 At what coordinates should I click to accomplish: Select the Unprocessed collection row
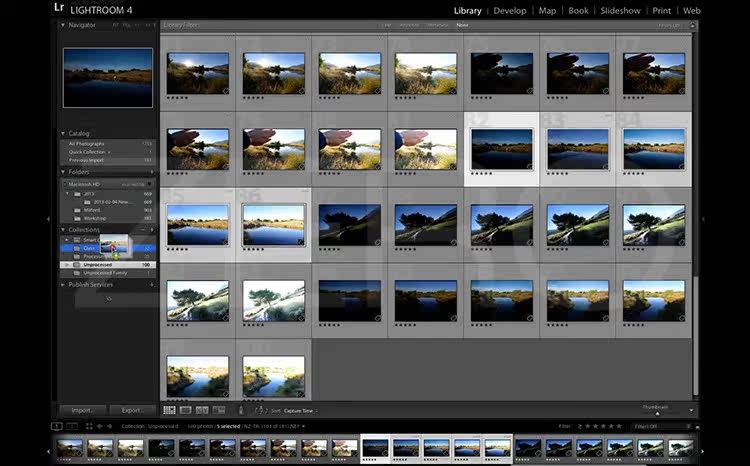[x=108, y=265]
